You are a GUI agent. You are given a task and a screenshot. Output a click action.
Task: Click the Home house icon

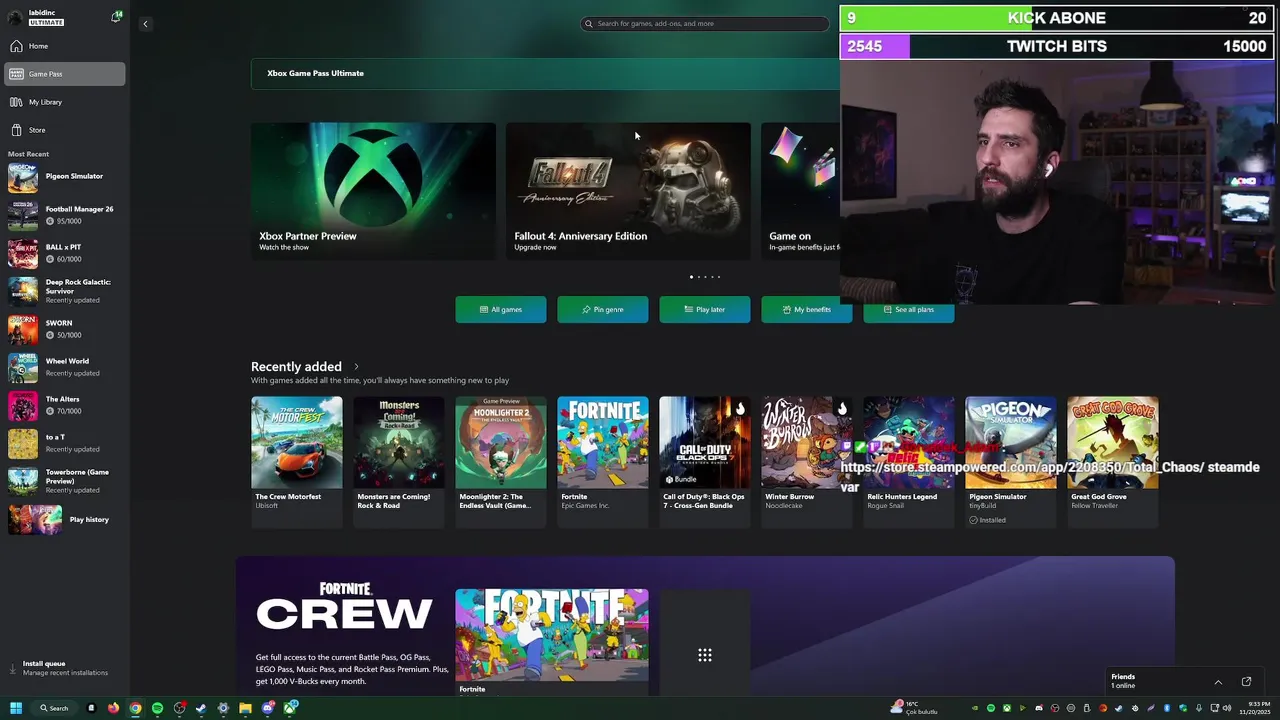(16, 46)
